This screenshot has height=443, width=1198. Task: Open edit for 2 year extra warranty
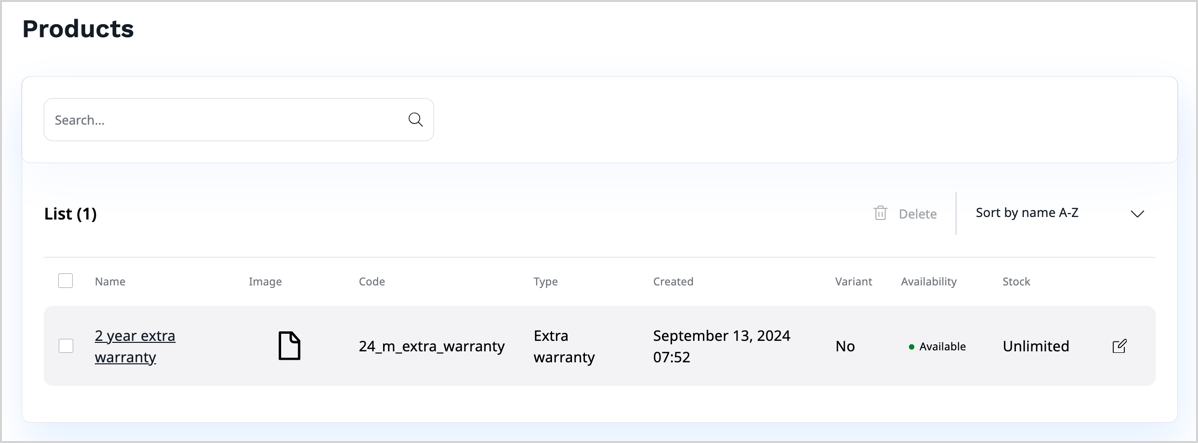[1119, 346]
